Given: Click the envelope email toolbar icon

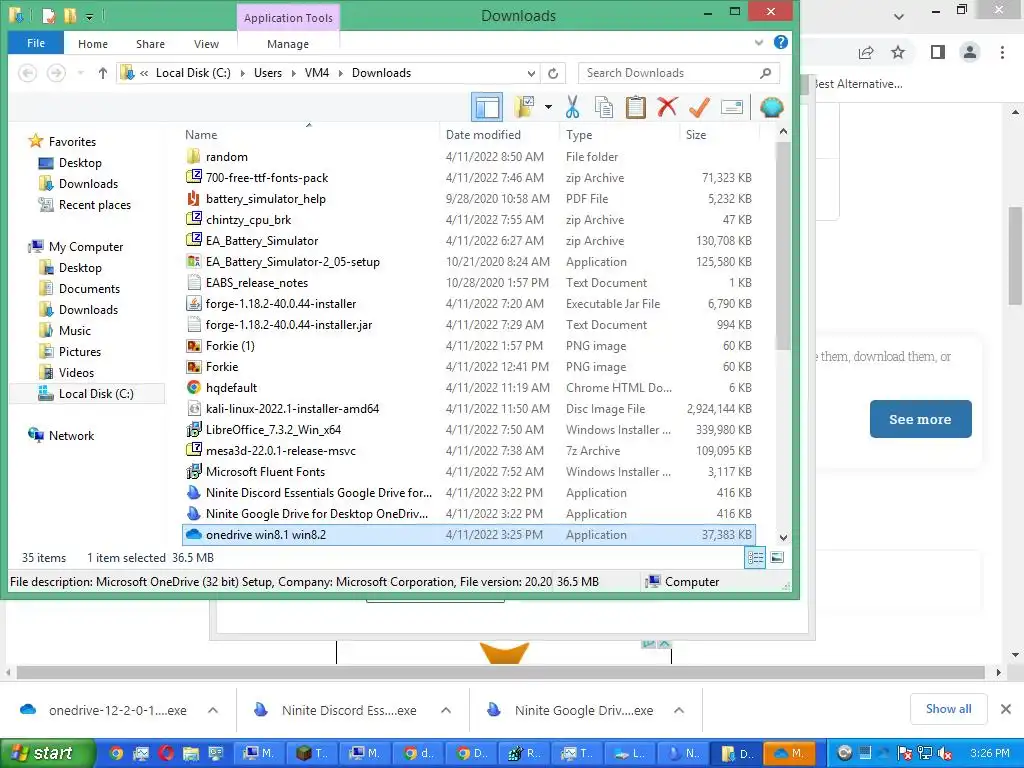Looking at the screenshot, I should tap(731, 107).
